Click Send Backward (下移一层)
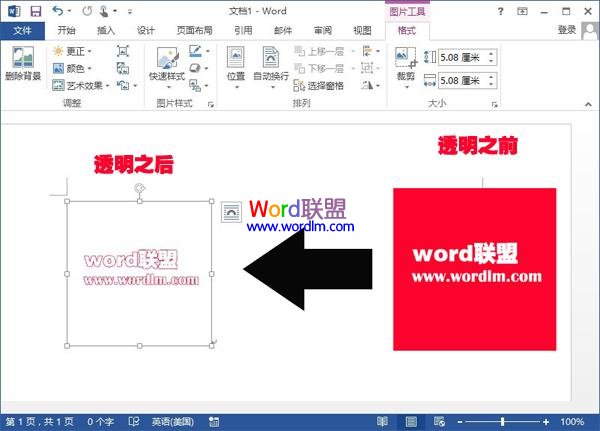This screenshot has height=431, width=600. pos(320,69)
